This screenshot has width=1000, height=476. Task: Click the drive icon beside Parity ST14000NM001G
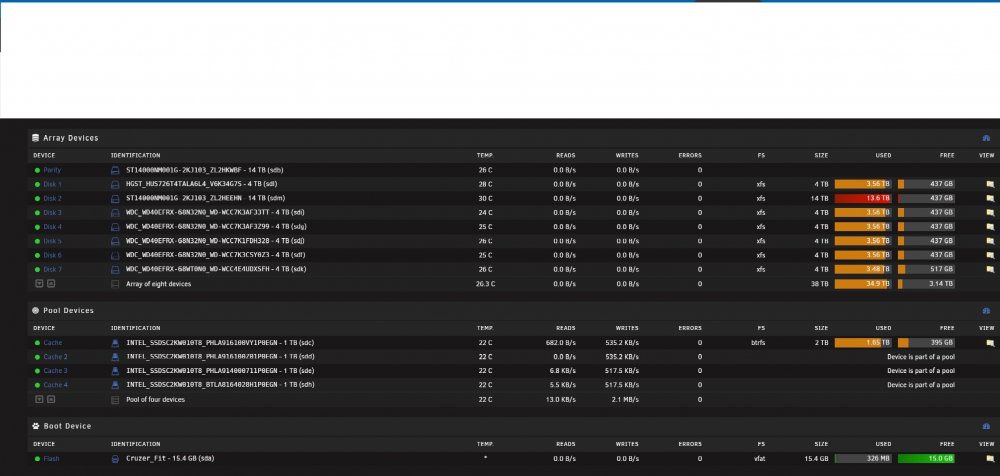coord(115,170)
